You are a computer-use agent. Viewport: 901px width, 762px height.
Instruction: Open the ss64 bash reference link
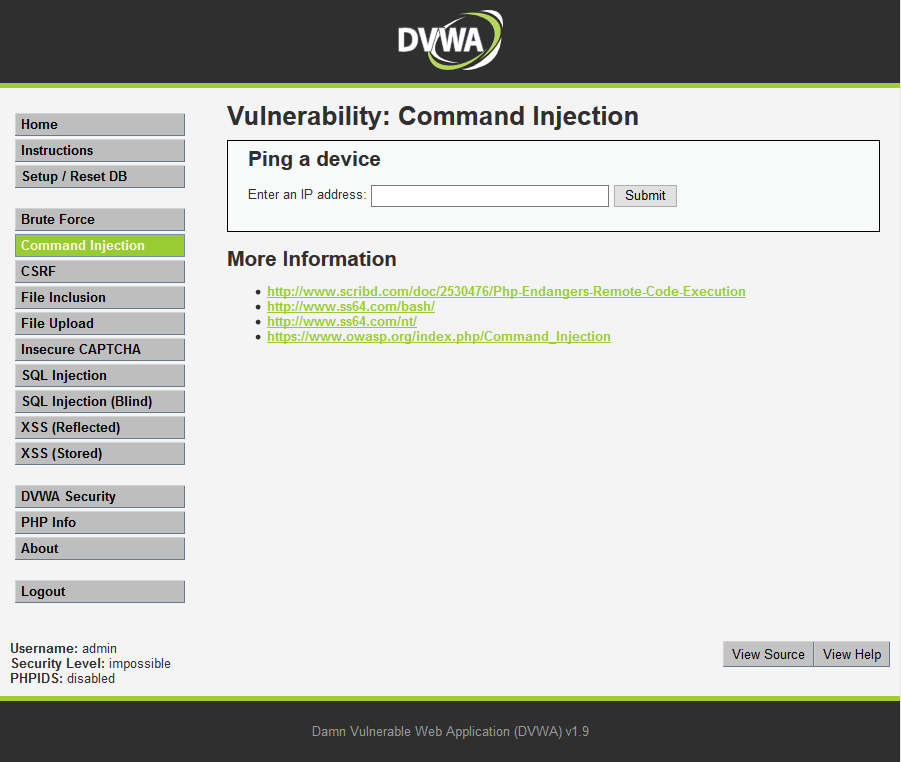tap(350, 306)
